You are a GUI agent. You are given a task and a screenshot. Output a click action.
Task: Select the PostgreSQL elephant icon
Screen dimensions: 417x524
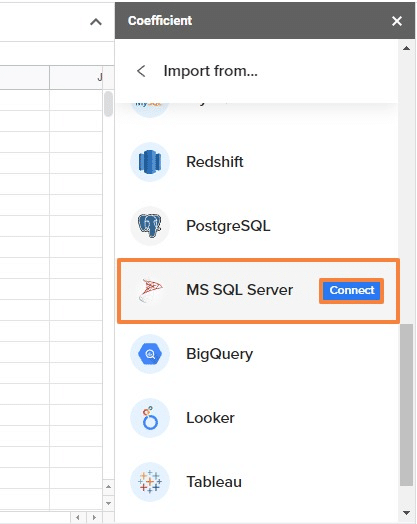(x=150, y=226)
